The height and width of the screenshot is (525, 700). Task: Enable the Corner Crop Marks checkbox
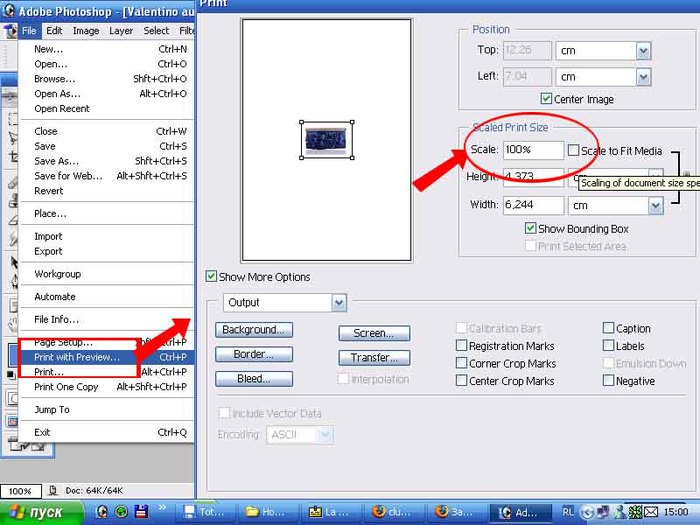tap(461, 363)
